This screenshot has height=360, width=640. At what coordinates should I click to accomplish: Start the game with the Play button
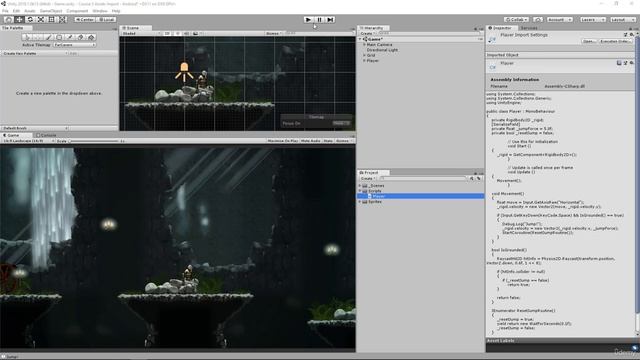pos(309,20)
